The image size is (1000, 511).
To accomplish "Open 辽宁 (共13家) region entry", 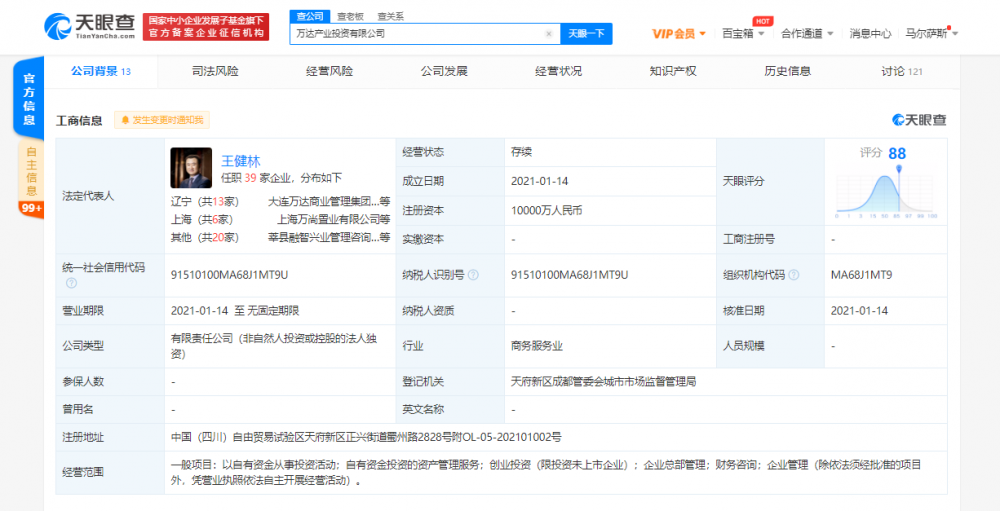I will pyautogui.click(x=204, y=202).
